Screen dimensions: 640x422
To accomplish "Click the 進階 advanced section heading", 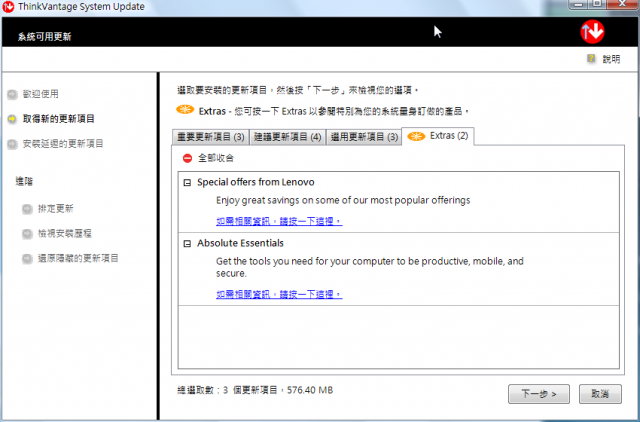I will [24, 181].
